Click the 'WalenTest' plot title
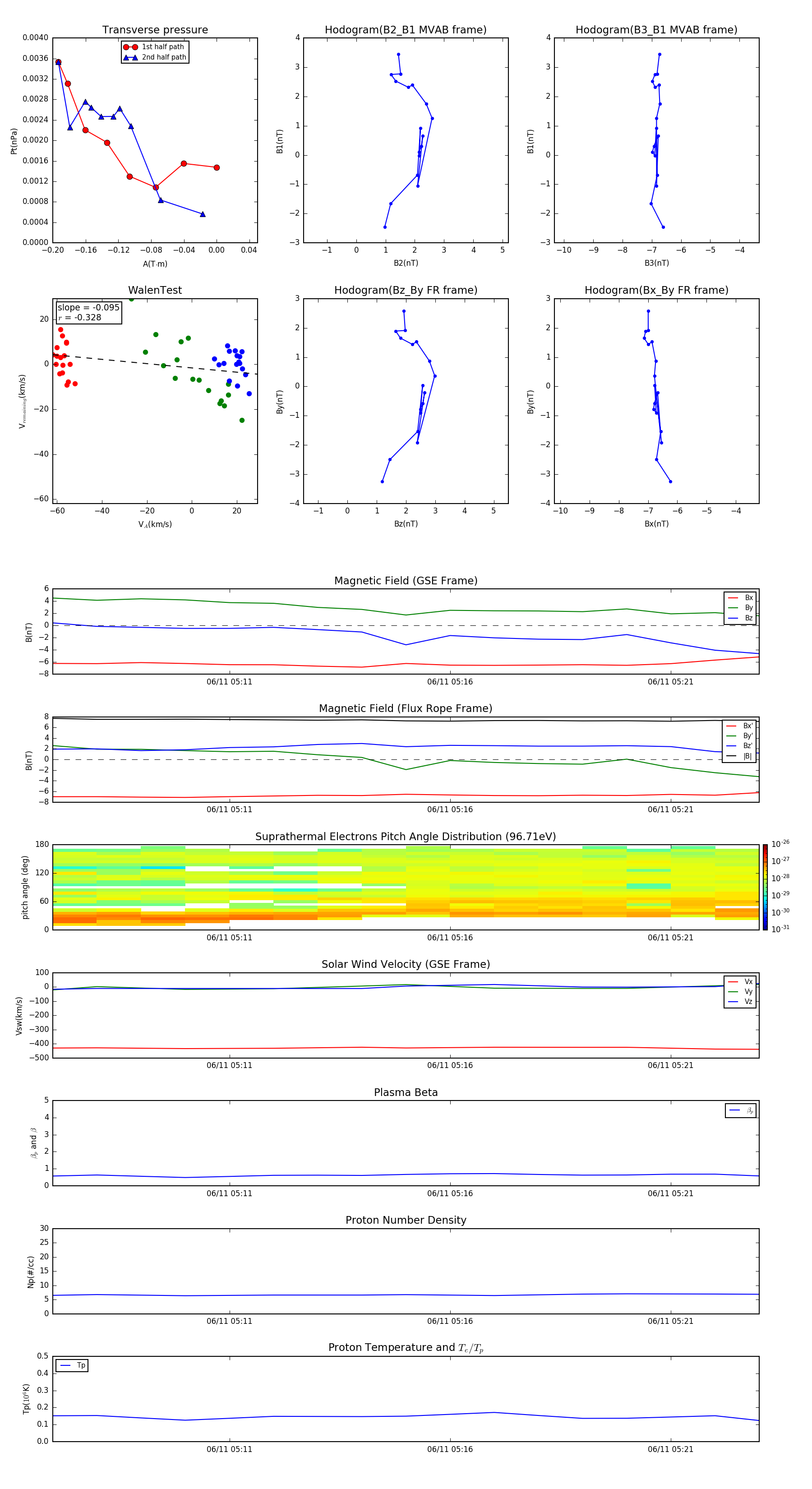Viewport: 812px width, 1489px height. pyautogui.click(x=155, y=290)
